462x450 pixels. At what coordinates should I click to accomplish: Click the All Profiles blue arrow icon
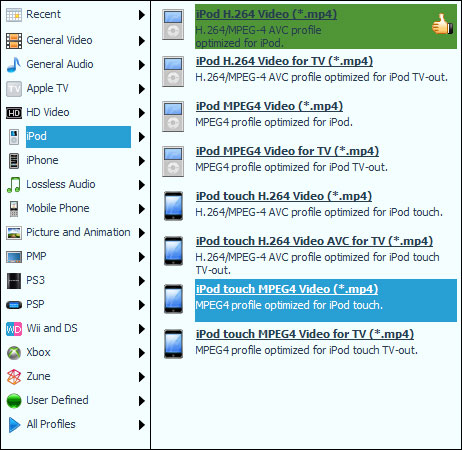[14, 425]
